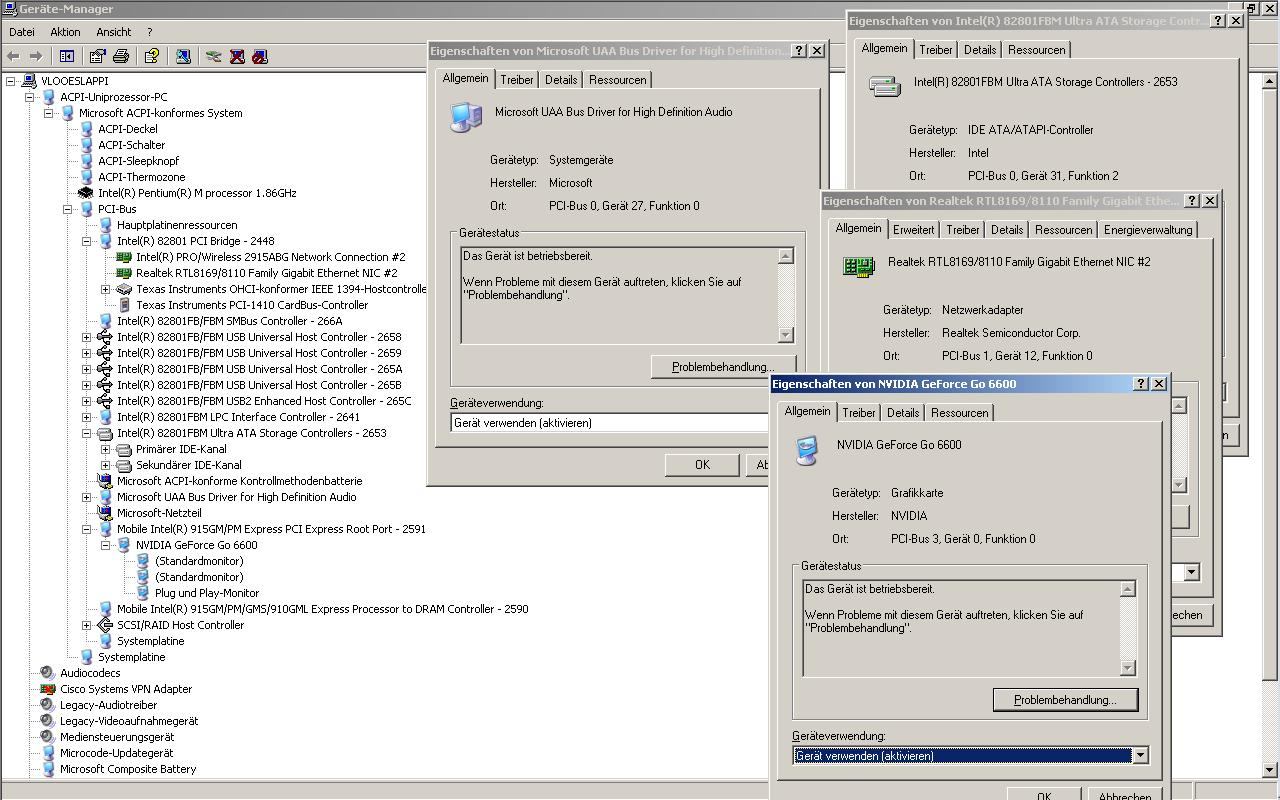
Task: Click the Back arrow in the toolbar
Action: click(13, 57)
